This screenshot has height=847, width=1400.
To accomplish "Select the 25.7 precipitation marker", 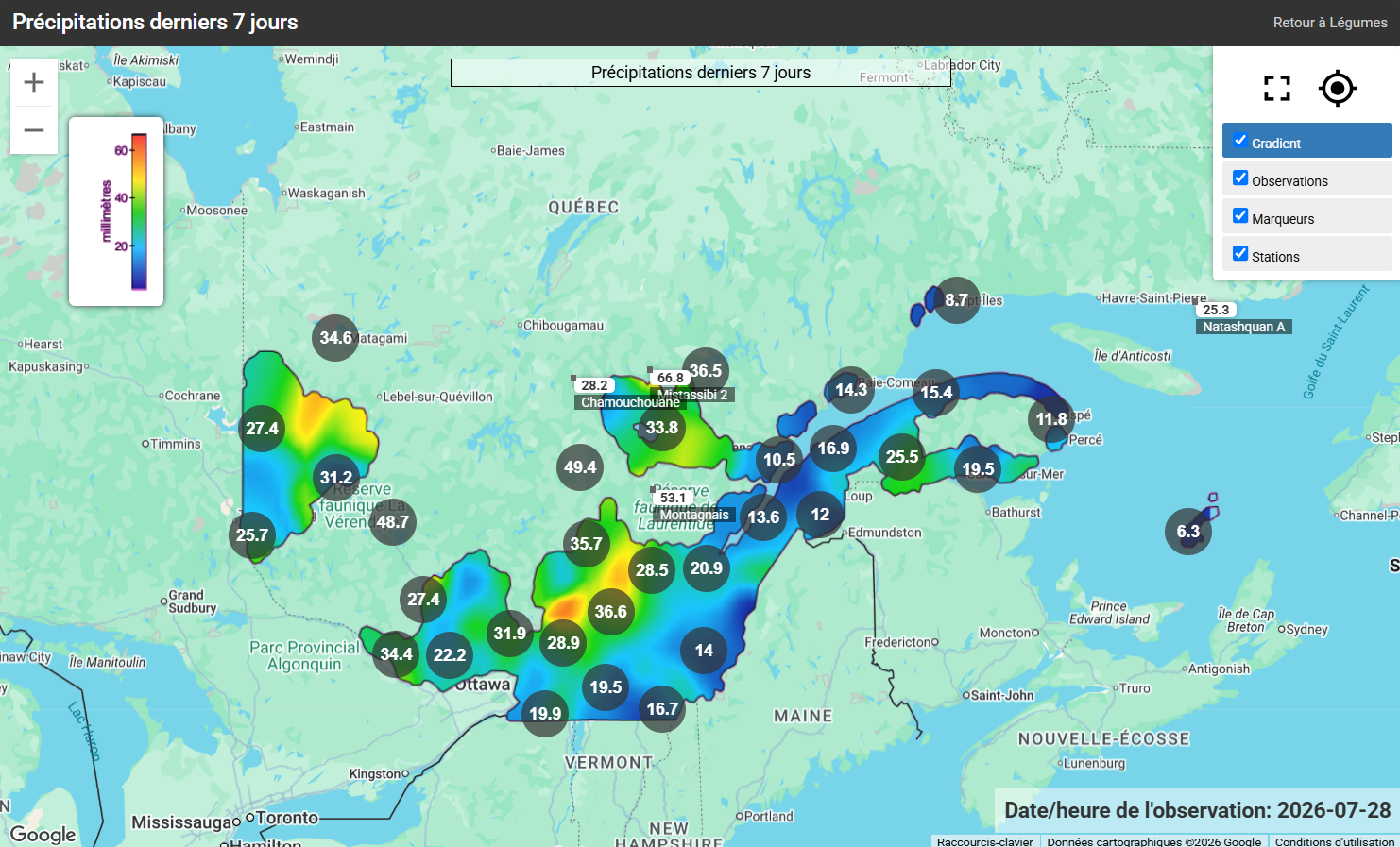I will 252,535.
